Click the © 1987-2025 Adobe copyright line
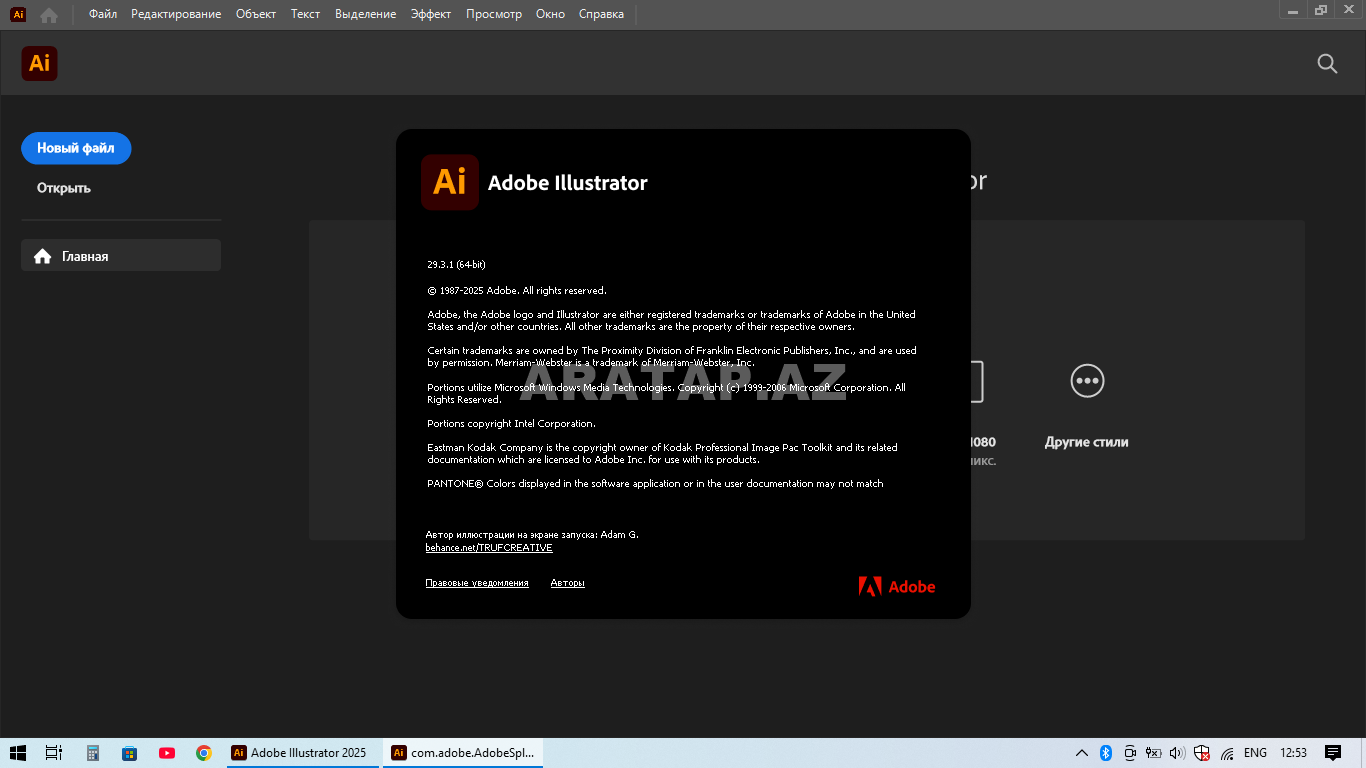This screenshot has height=768, width=1366. coord(517,291)
